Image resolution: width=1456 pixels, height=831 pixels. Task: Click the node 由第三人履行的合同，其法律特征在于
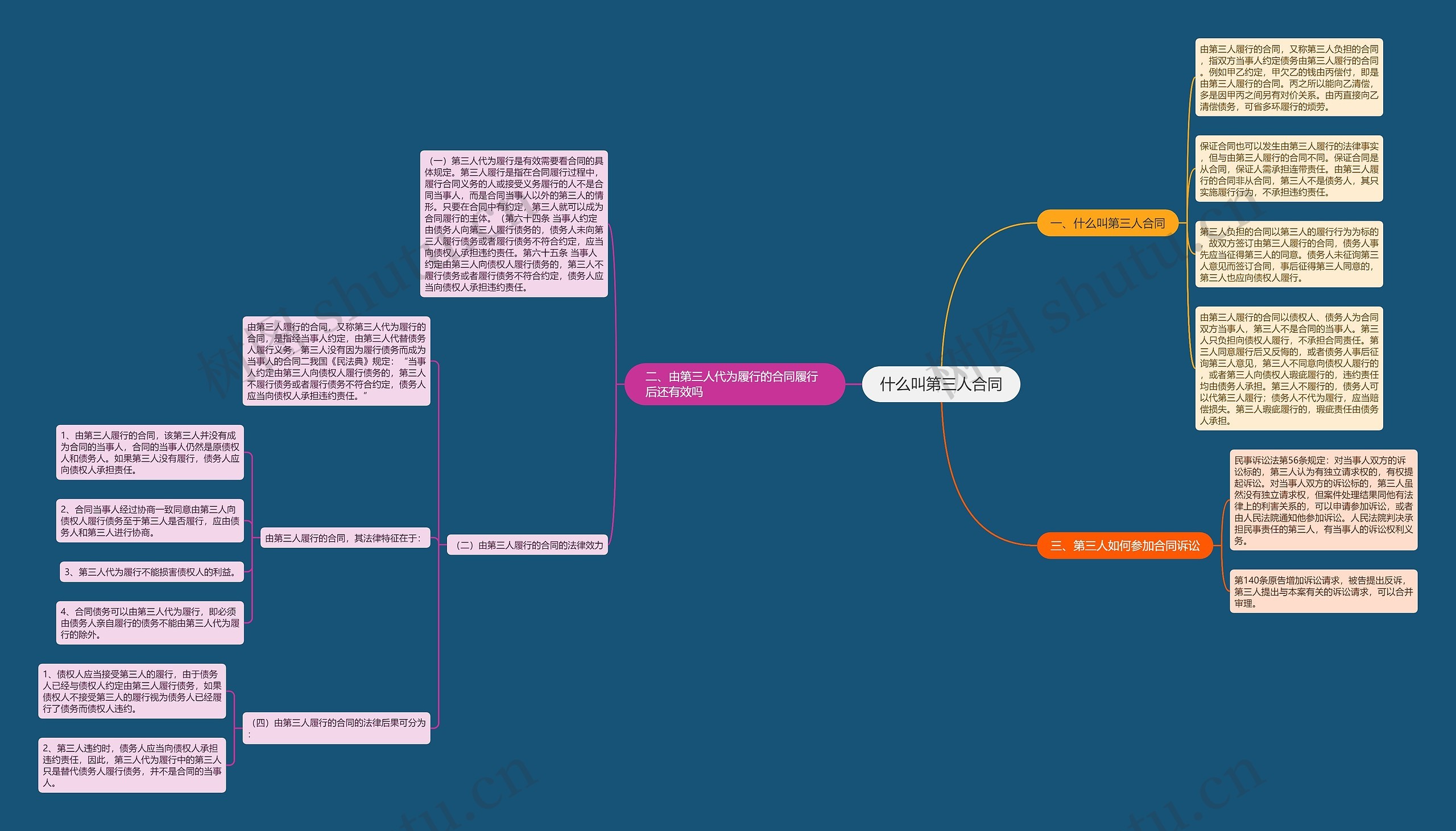coord(345,538)
